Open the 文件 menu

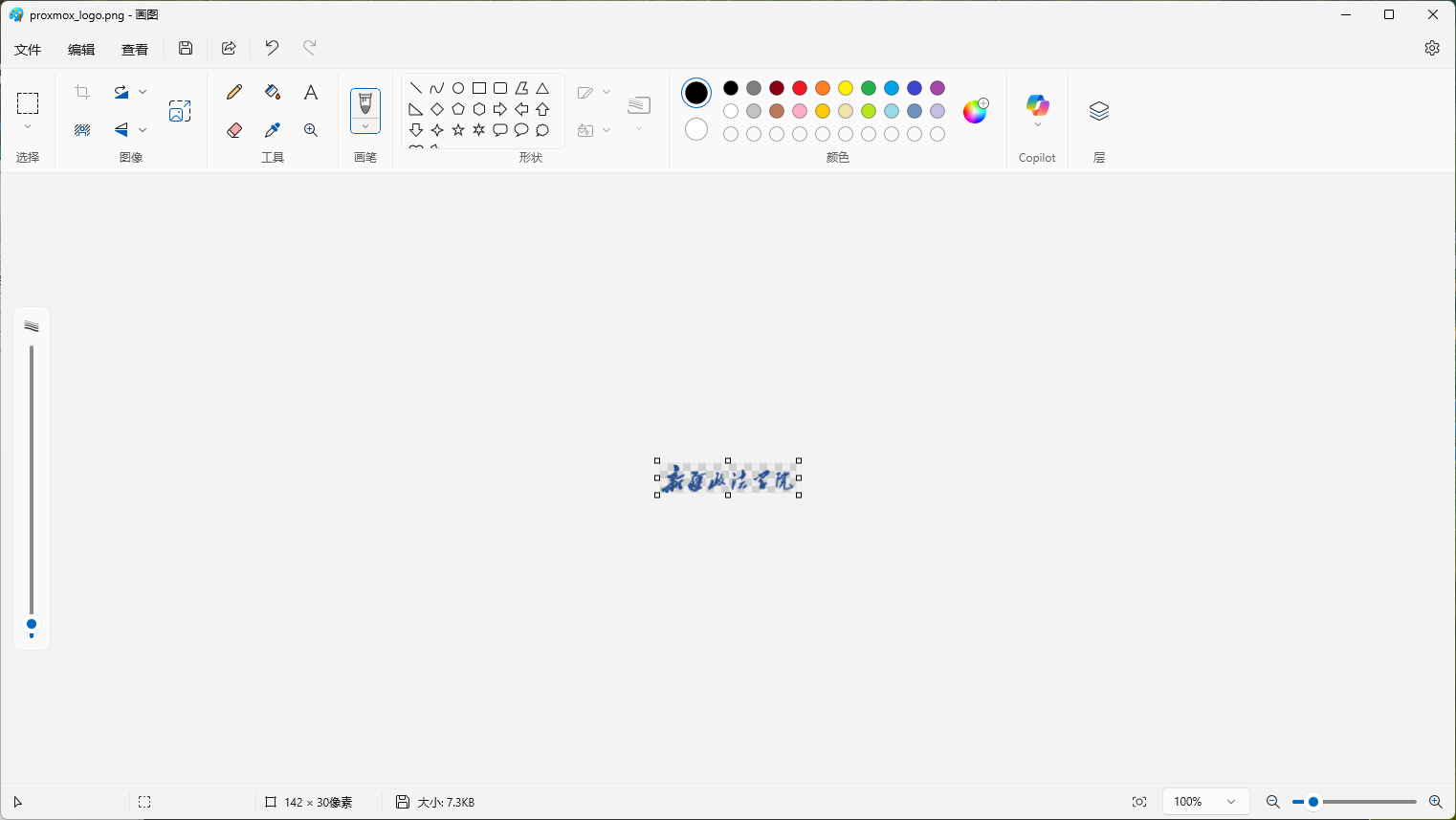tap(28, 50)
